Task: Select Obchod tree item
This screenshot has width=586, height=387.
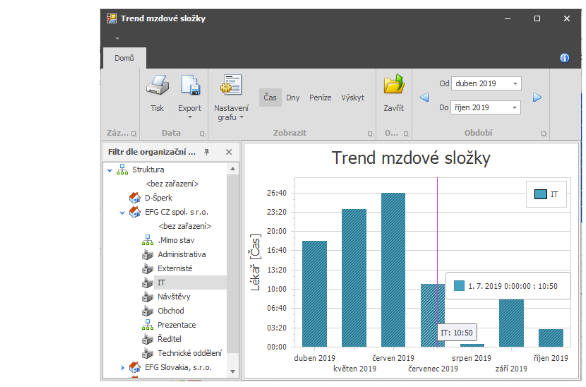Action: (x=171, y=311)
